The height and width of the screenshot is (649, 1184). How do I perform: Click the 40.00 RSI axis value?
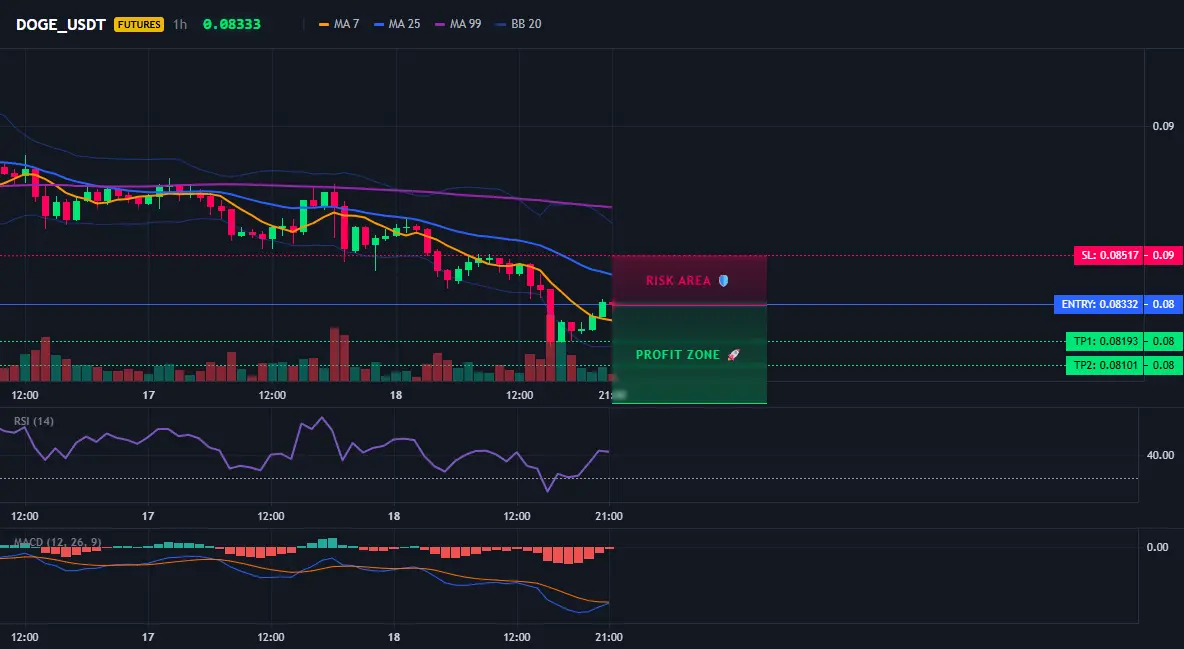pos(1161,455)
